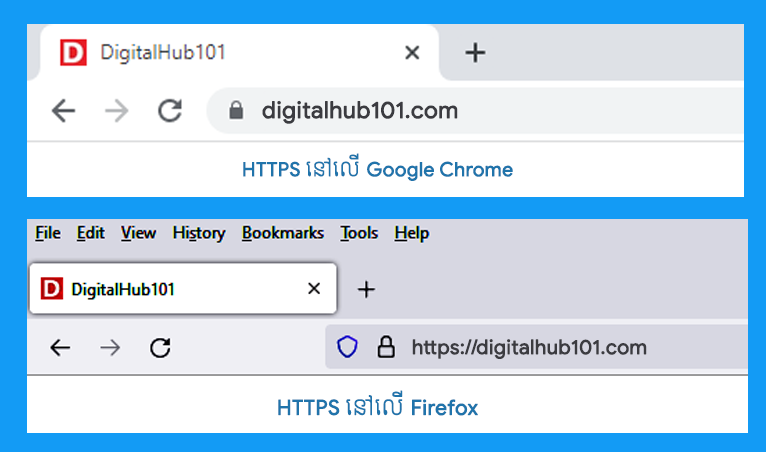766x452 pixels.
Task: Click the Firefox tracking protection shield icon
Action: (347, 347)
